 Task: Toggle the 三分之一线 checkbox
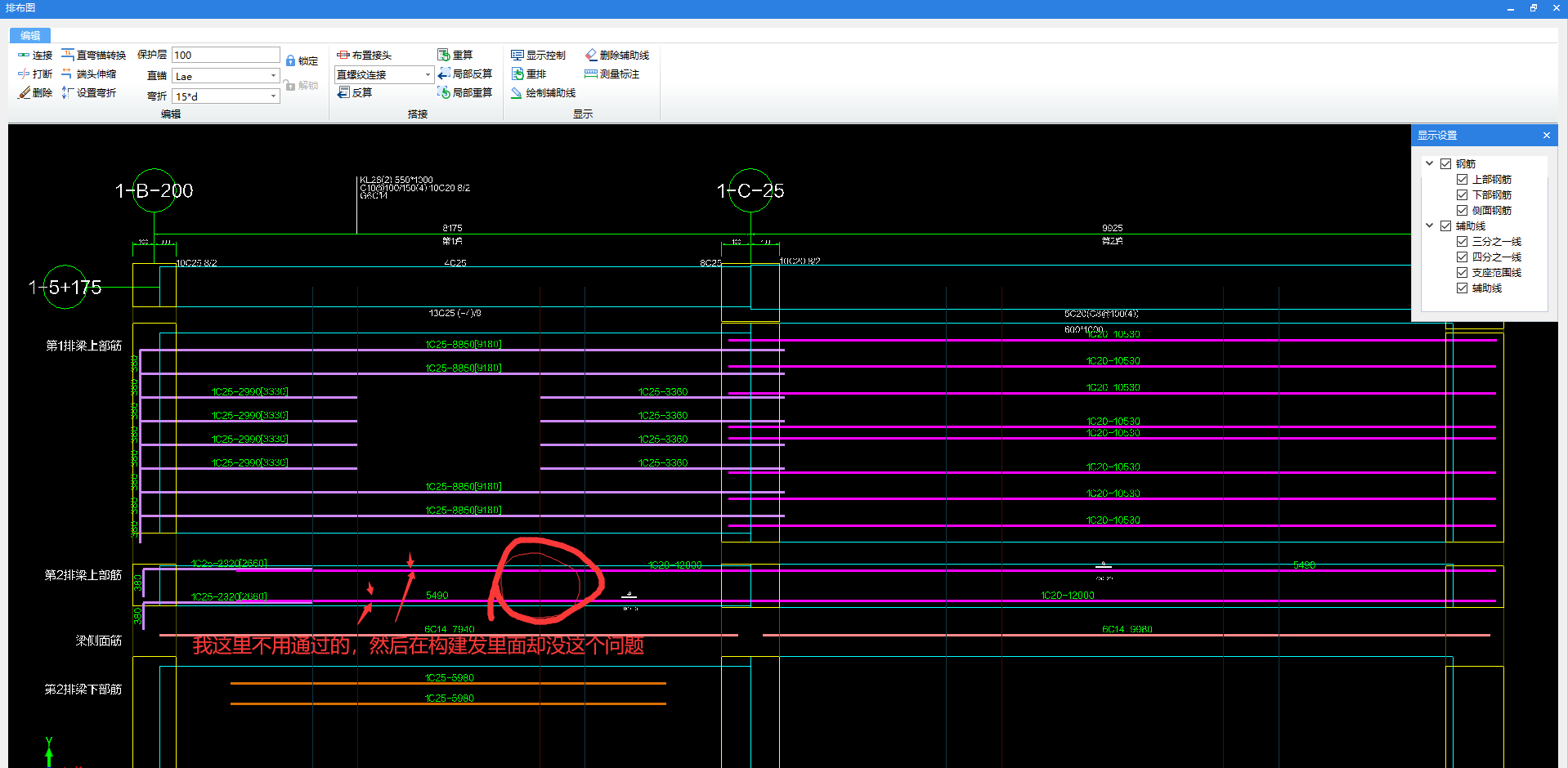(x=1462, y=241)
